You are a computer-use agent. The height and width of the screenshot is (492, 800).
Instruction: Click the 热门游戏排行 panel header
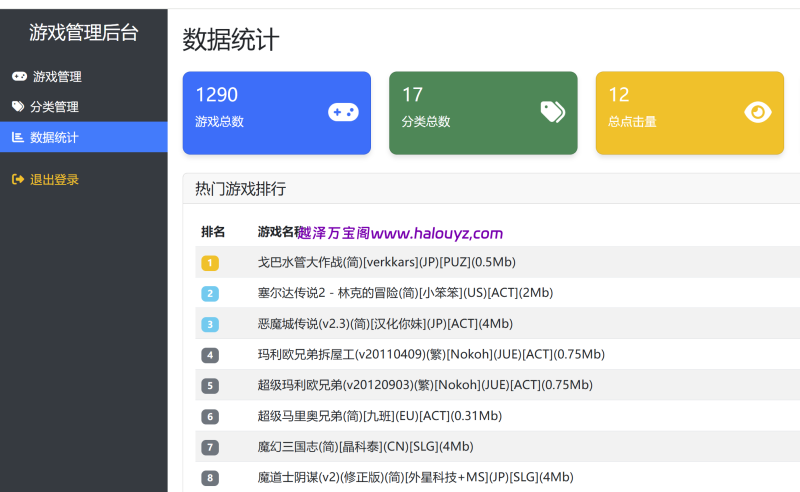(491, 189)
